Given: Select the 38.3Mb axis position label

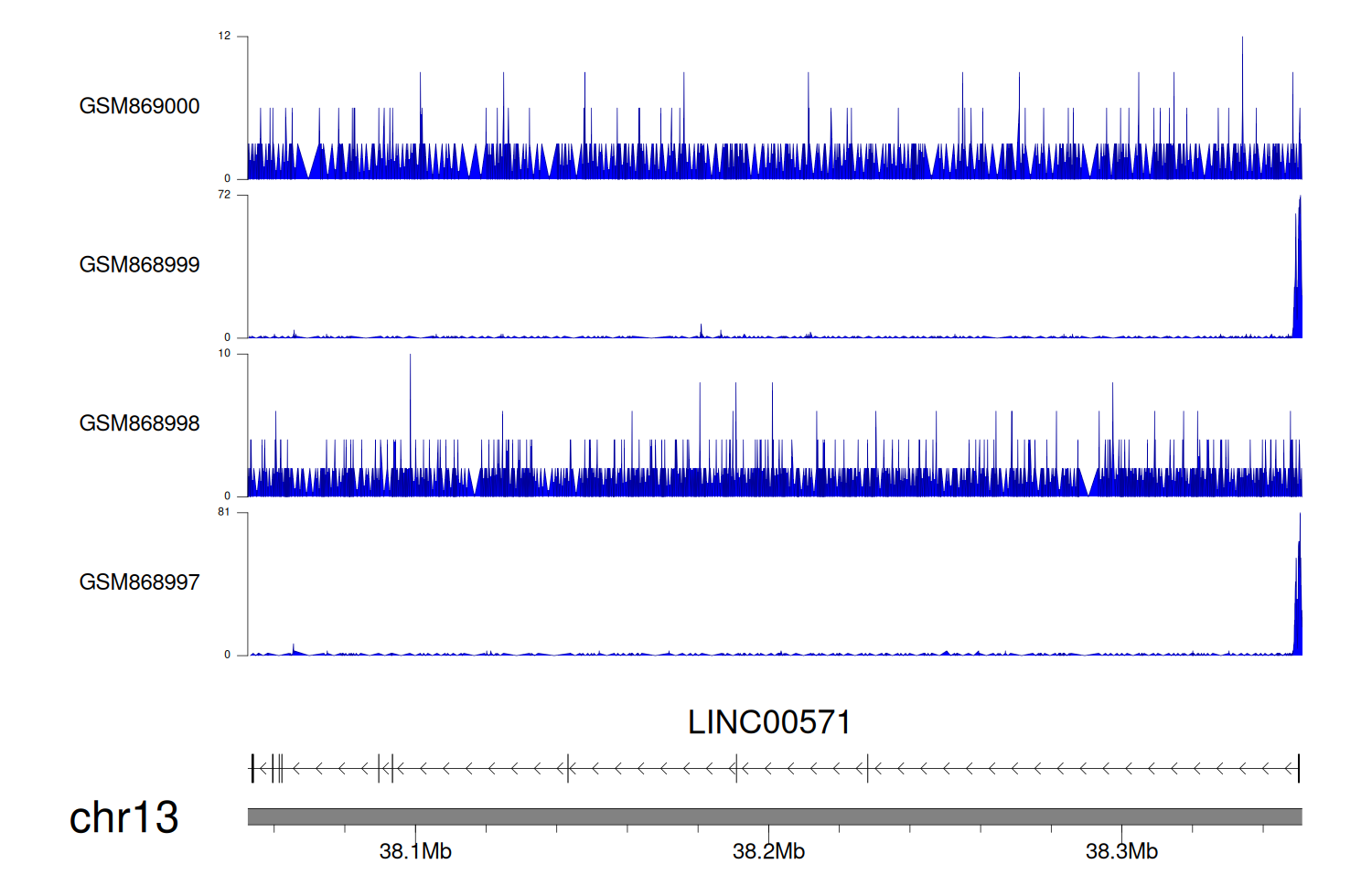Looking at the screenshot, I should tap(1121, 851).
